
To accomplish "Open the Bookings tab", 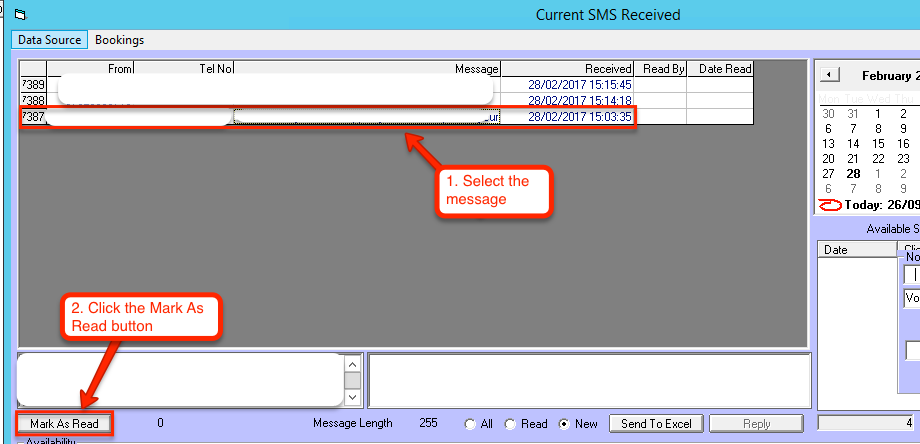I will [119, 40].
